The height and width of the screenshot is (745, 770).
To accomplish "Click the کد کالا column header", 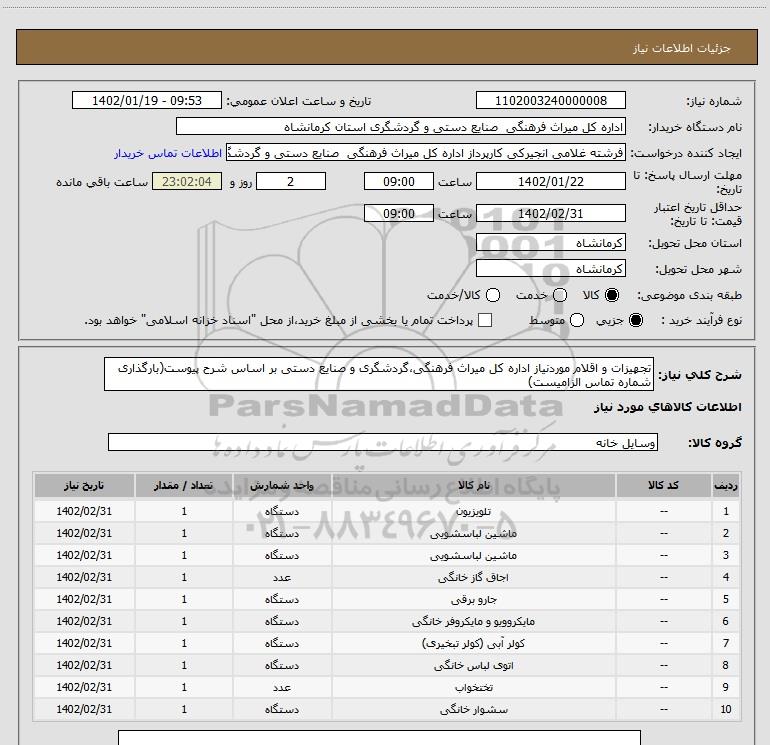I will point(663,485).
